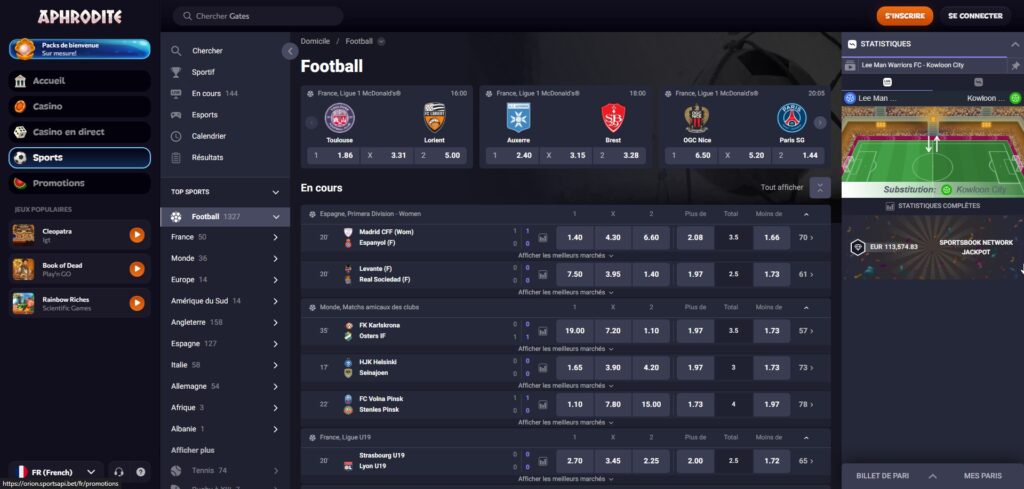Screen dimensions: 1024x489
Task: Open stats icon for Madrid CFF vs Espanyol
Action: pos(543,238)
